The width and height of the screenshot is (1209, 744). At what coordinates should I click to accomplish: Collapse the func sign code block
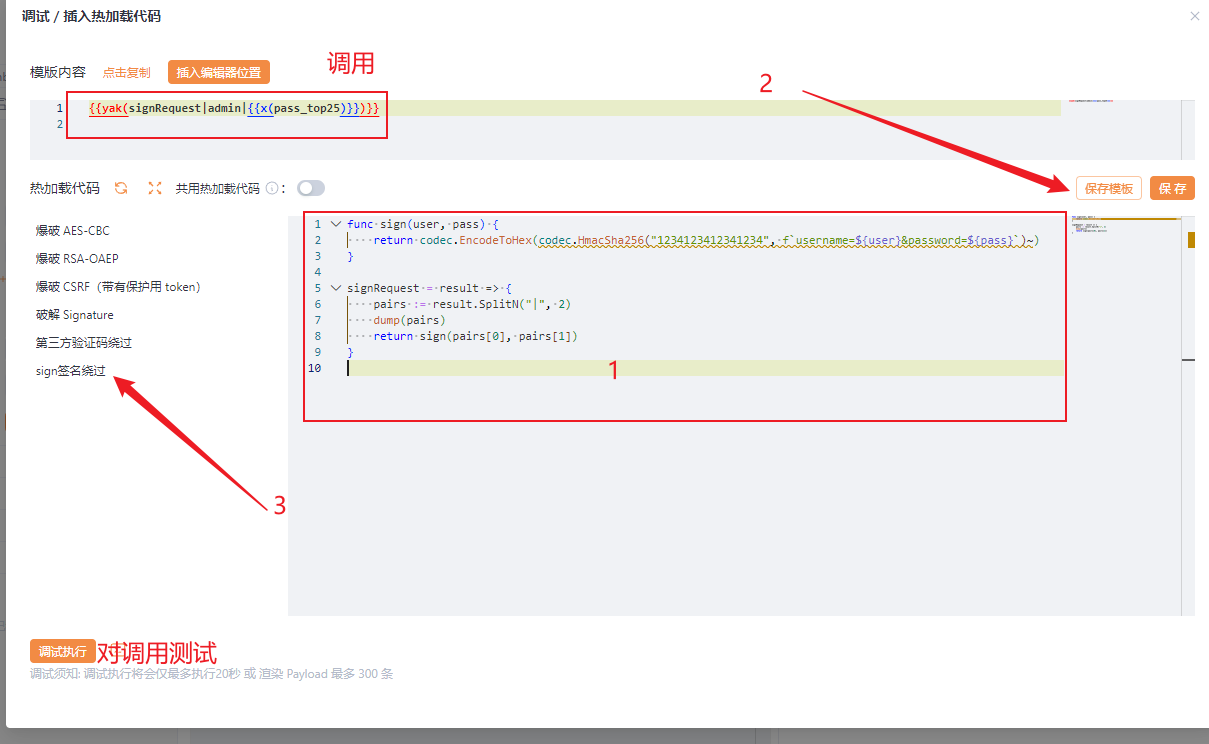[335, 224]
